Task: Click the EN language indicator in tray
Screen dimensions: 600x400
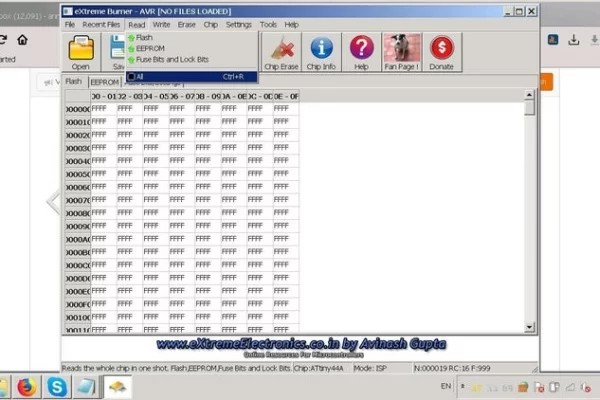Action: tap(446, 386)
